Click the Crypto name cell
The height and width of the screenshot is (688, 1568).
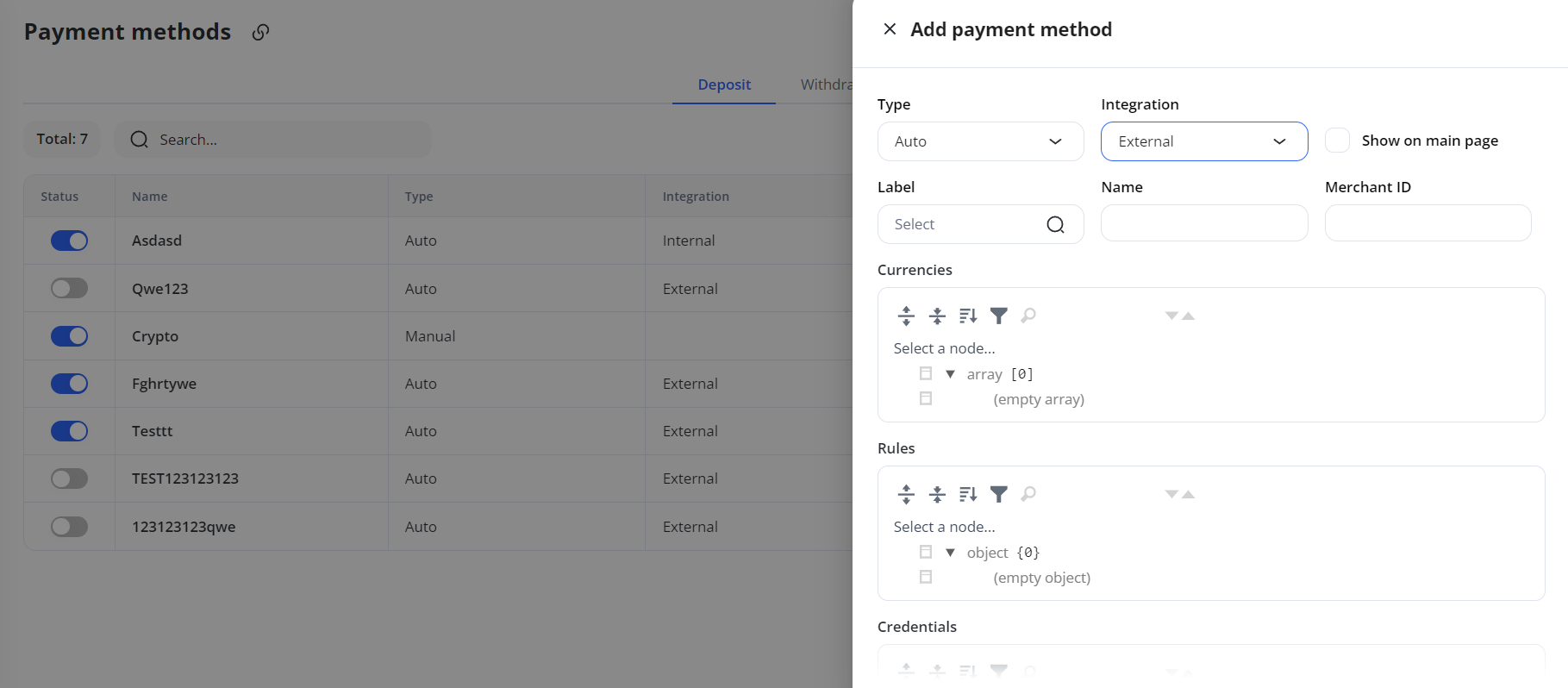point(251,336)
